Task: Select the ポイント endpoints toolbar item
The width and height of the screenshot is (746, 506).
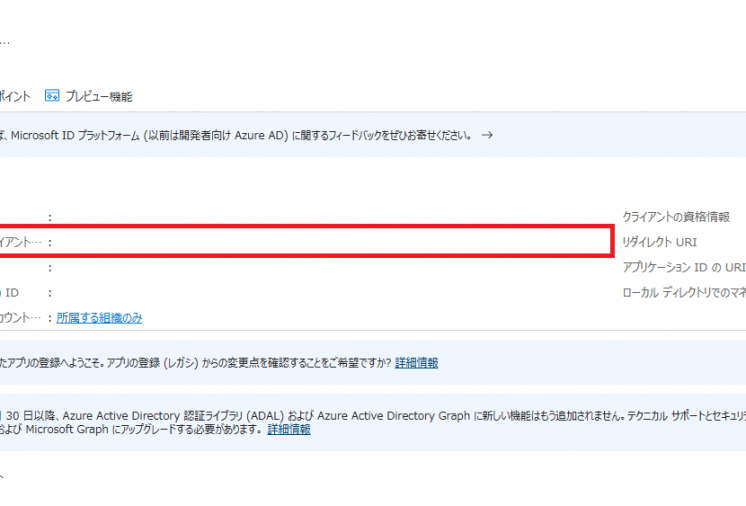Action: coord(15,97)
